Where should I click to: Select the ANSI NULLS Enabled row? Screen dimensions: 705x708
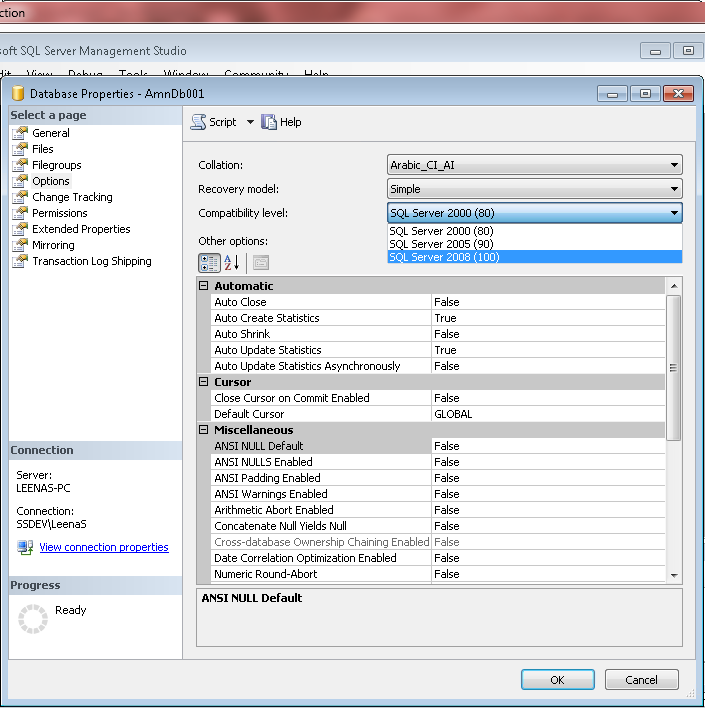438,462
